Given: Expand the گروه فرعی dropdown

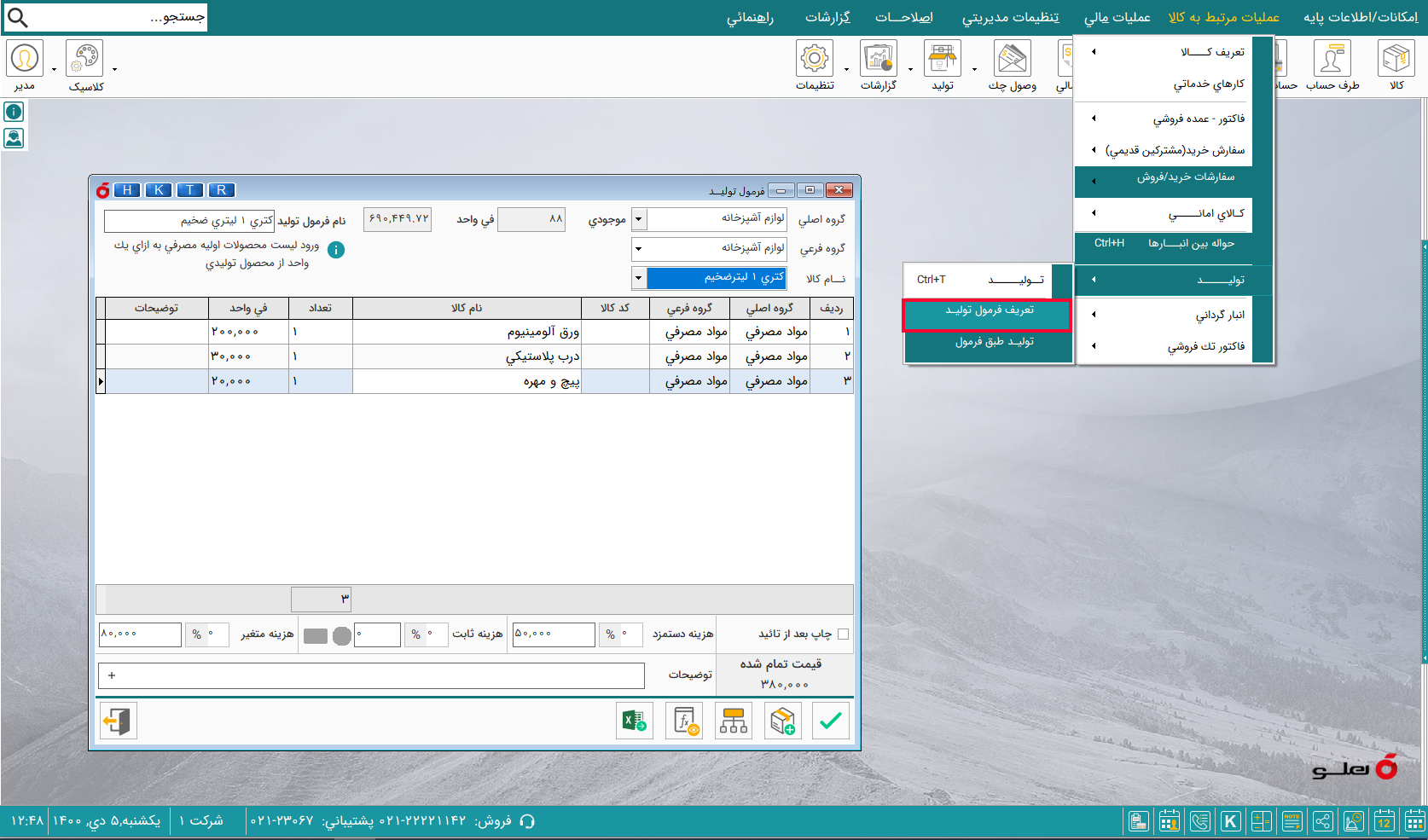Looking at the screenshot, I should [x=639, y=249].
